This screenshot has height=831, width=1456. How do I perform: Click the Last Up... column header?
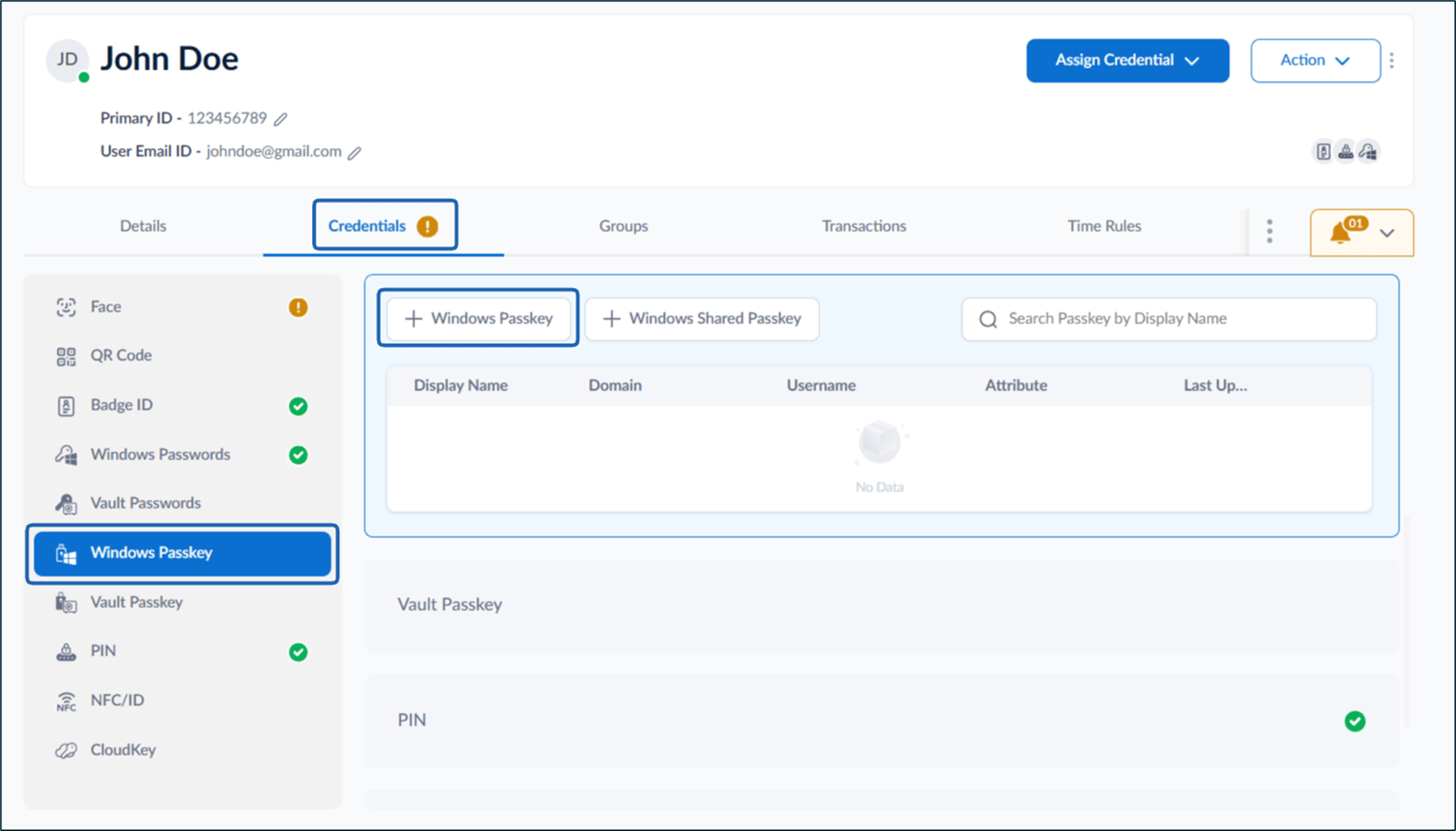[1215, 385]
